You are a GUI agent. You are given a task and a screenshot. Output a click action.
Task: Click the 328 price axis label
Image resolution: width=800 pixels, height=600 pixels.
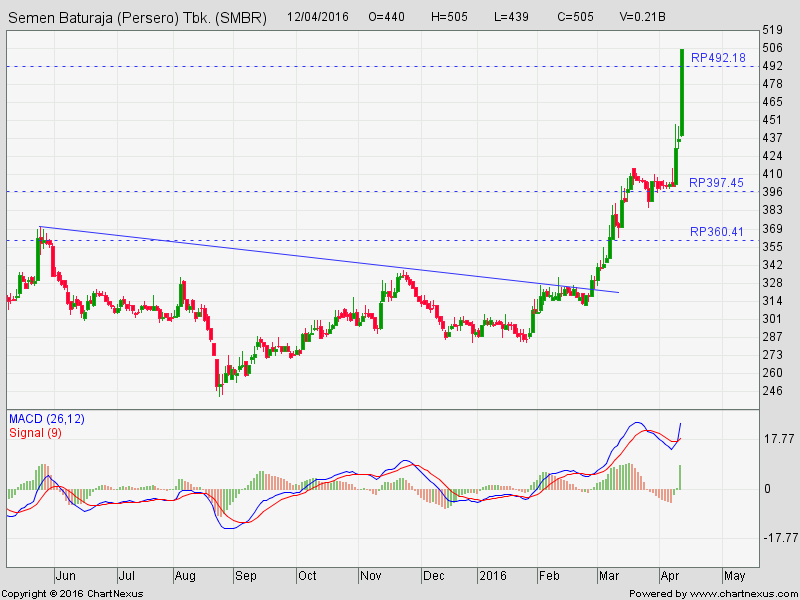(x=772, y=283)
